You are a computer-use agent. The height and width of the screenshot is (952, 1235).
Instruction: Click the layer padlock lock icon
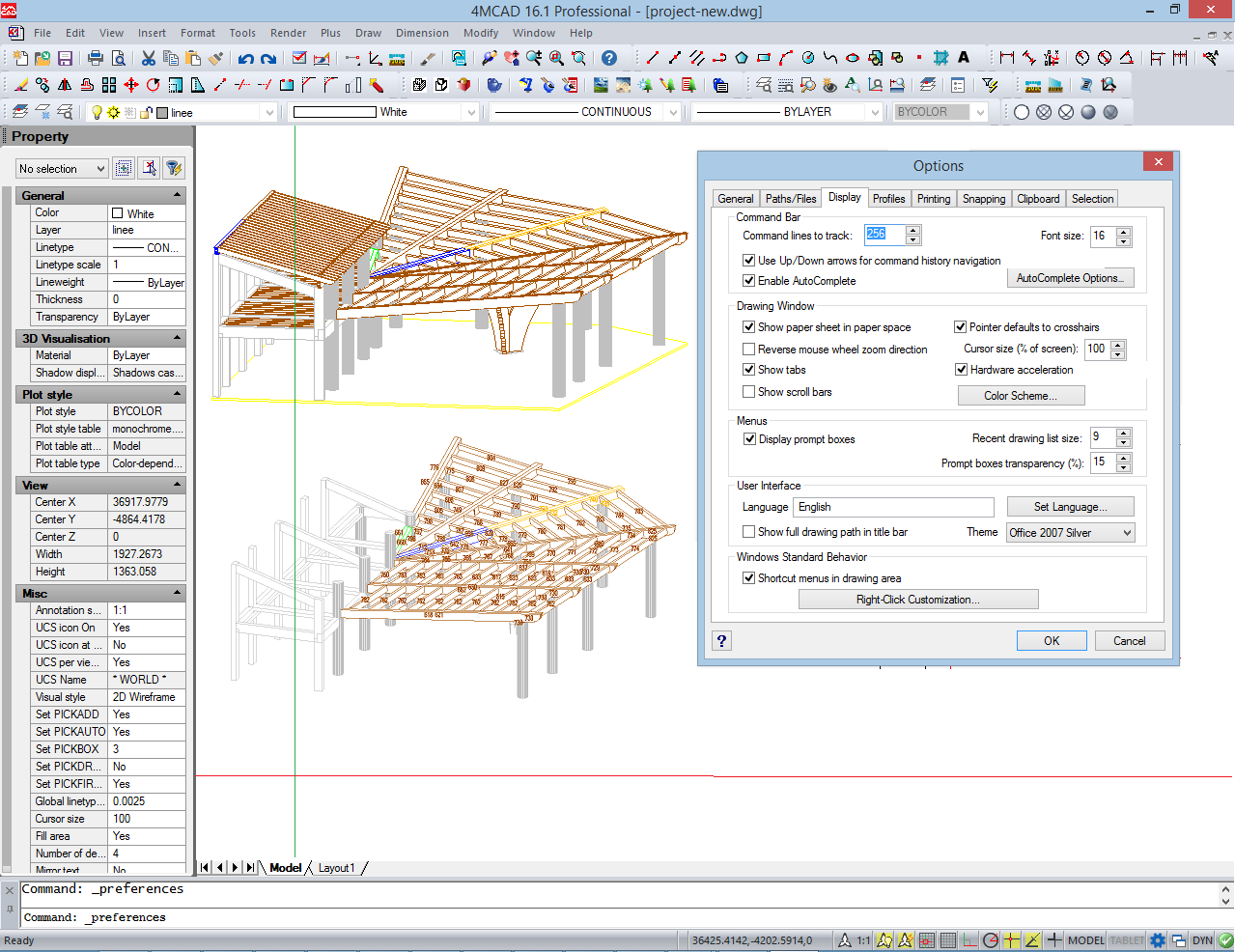click(146, 112)
